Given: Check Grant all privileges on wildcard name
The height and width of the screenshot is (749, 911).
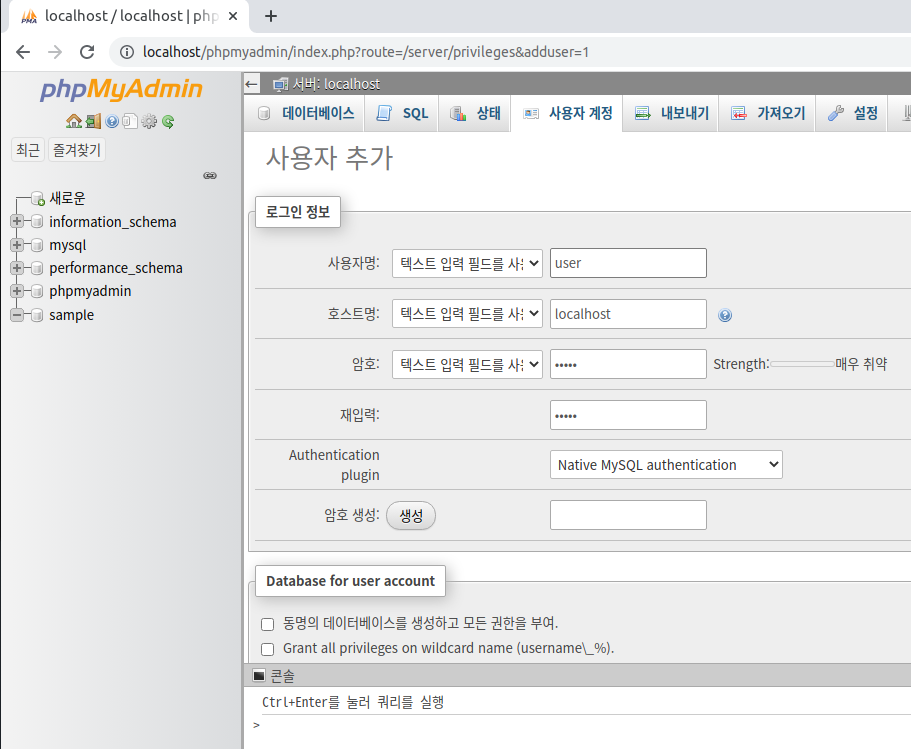Looking at the screenshot, I should tap(267, 649).
